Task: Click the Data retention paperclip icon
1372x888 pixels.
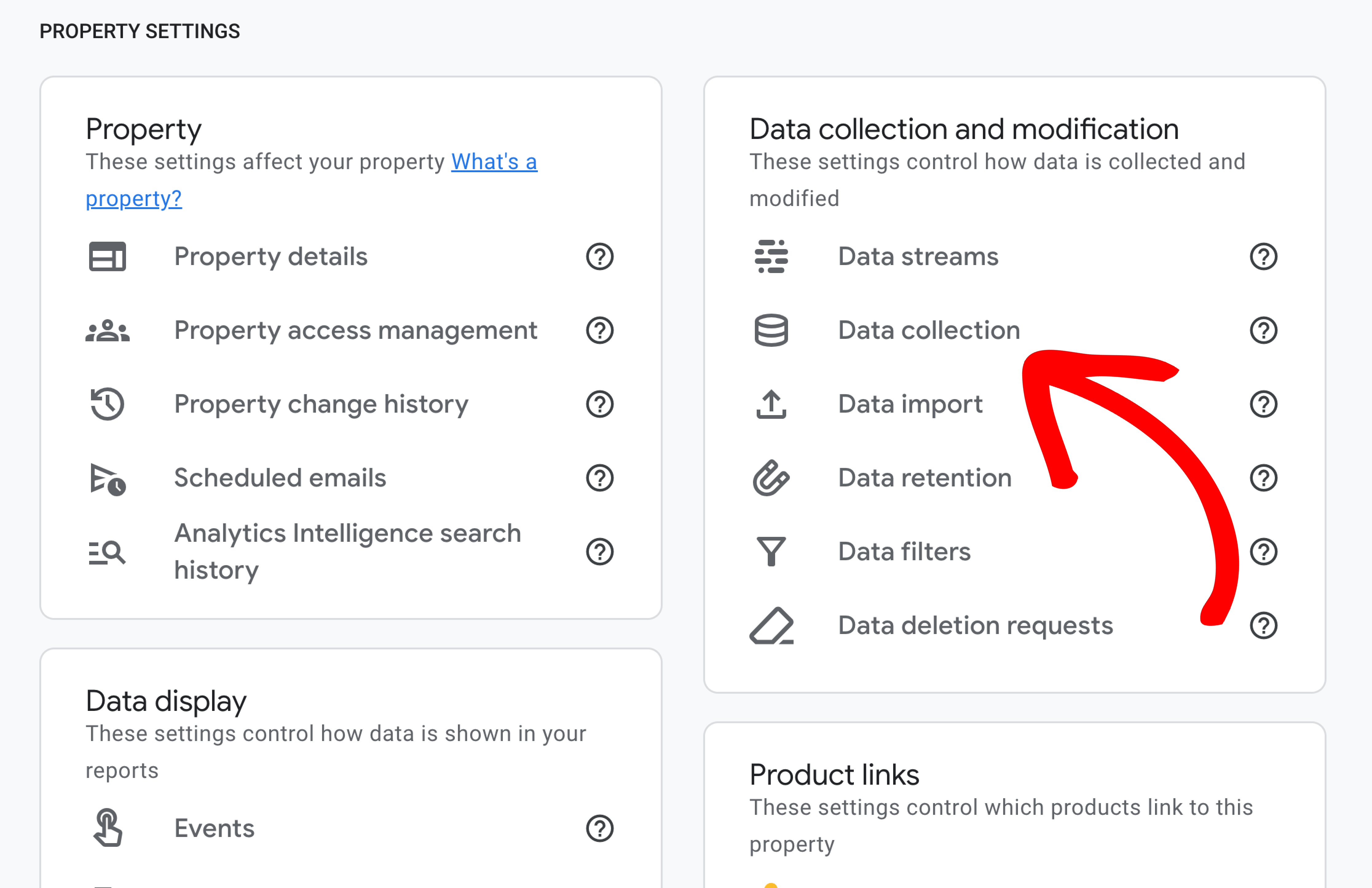Action: [771, 478]
